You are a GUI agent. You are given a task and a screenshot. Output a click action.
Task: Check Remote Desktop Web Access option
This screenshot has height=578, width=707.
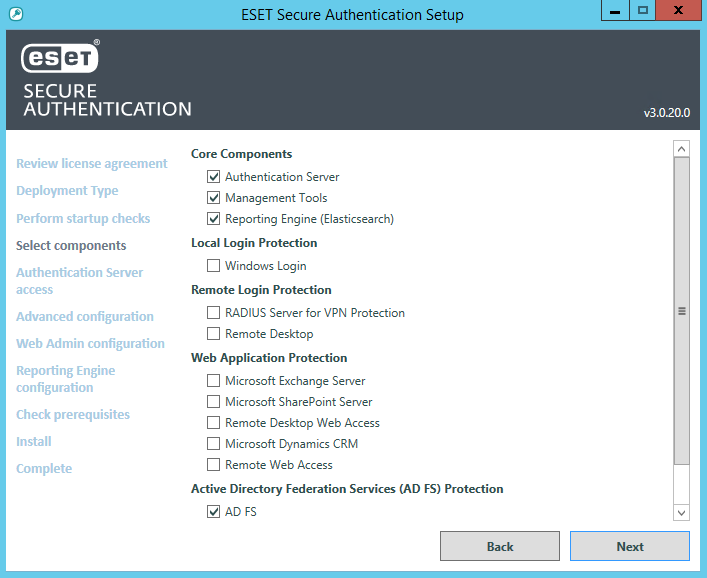(x=213, y=423)
